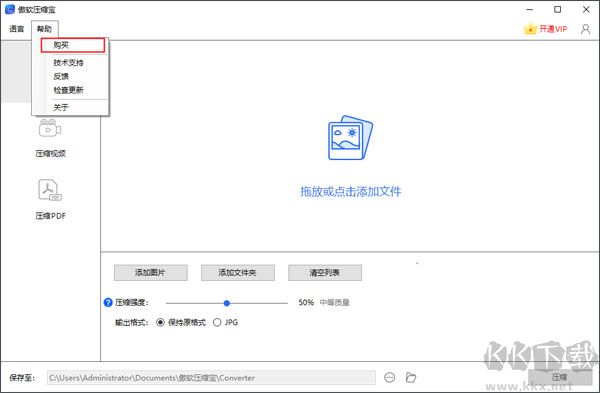Open the 语言 menu
The width and height of the screenshot is (600, 393).
(x=16, y=29)
